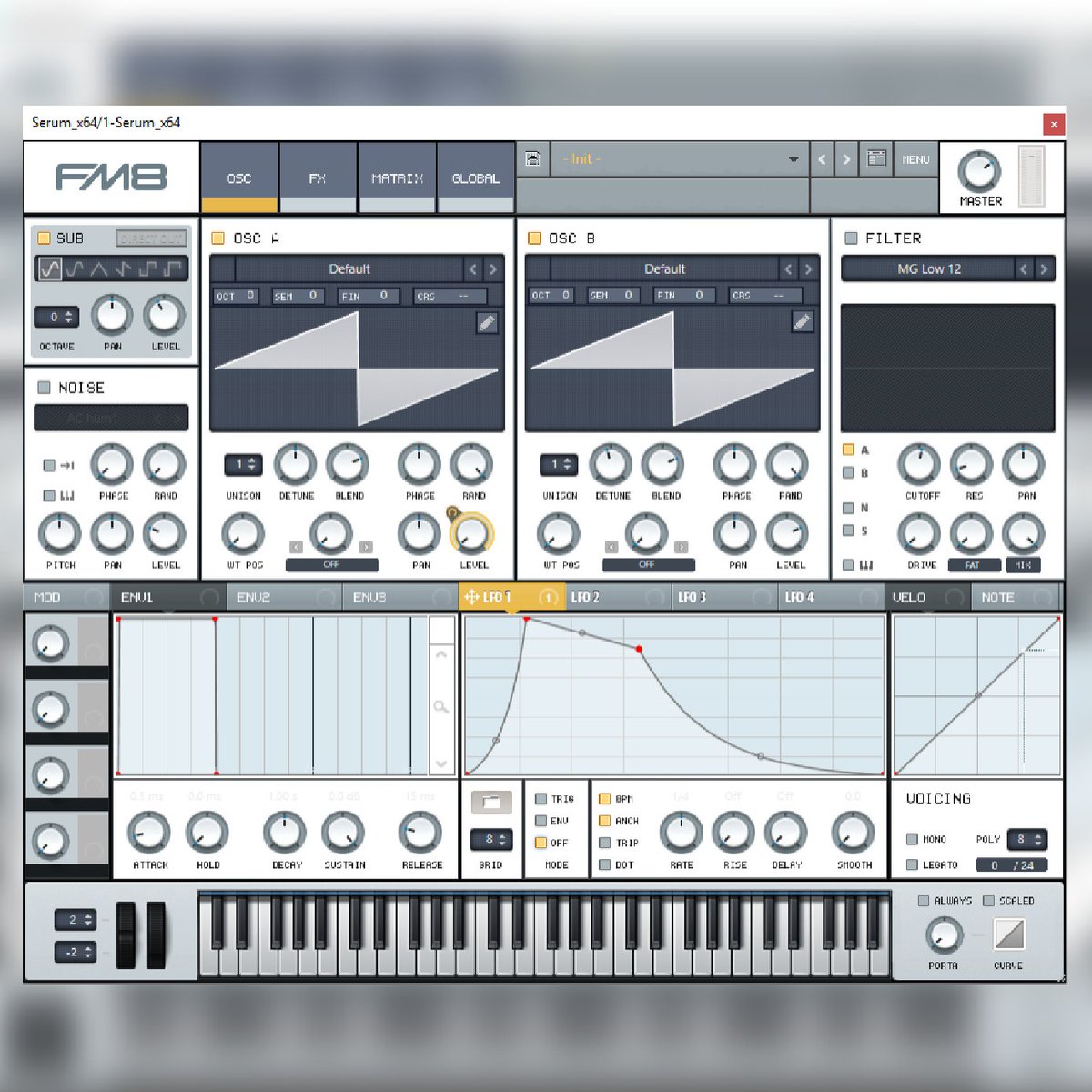
Task: Adjust the sub OCTAVE stepper
Action: (56, 317)
